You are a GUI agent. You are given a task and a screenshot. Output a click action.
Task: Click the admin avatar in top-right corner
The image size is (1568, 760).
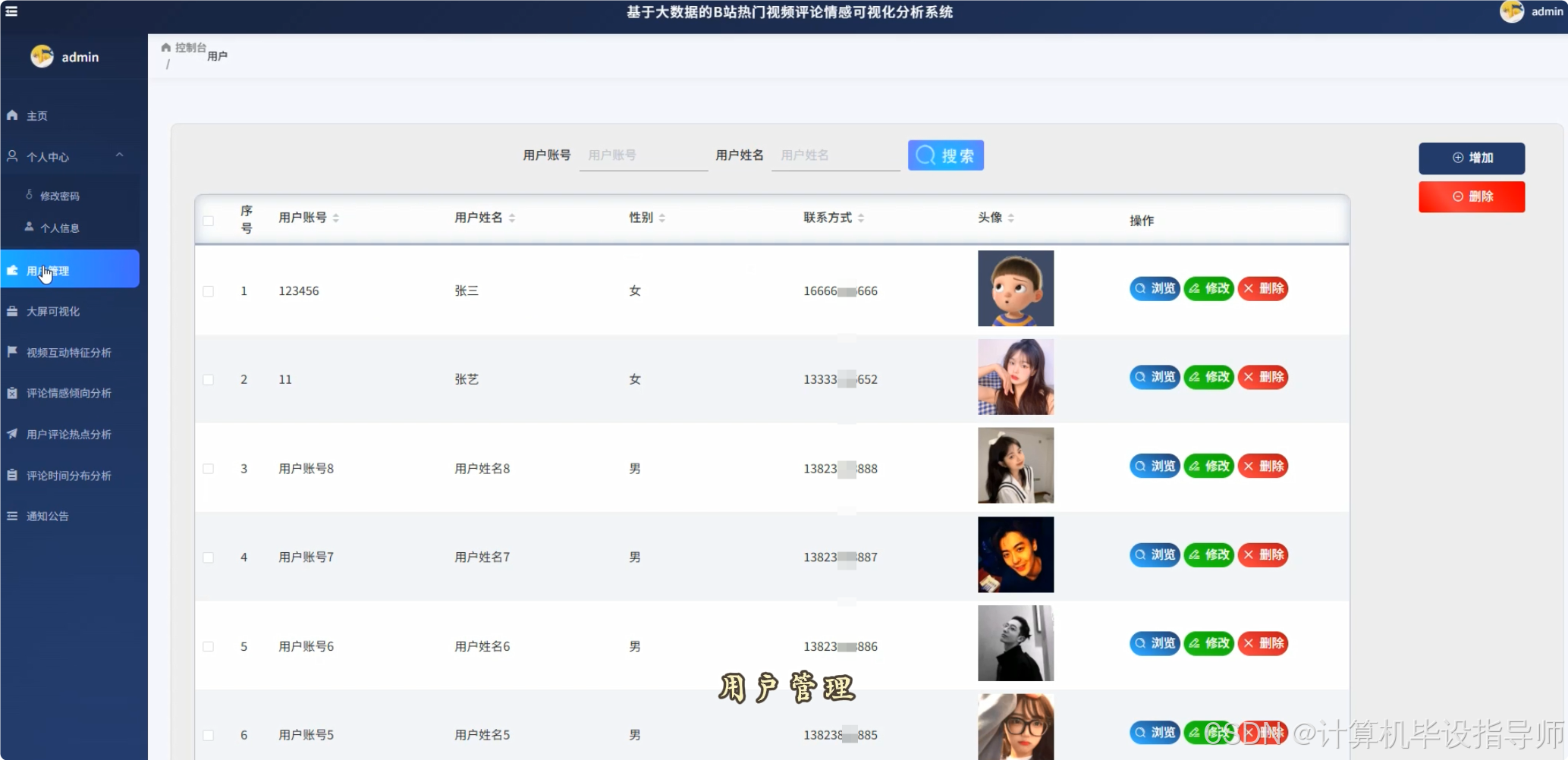(x=1511, y=11)
